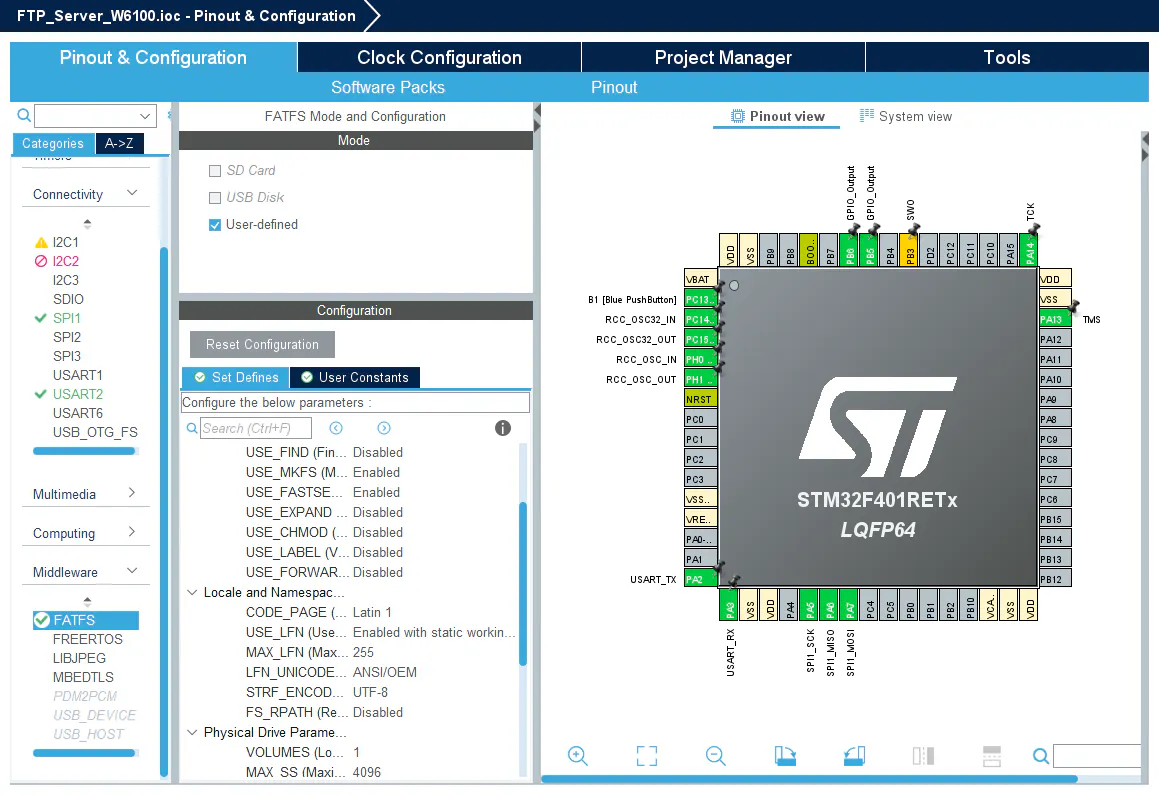Rotate the chip view counter-clockwise
The width and height of the screenshot is (1159, 795).
point(854,756)
